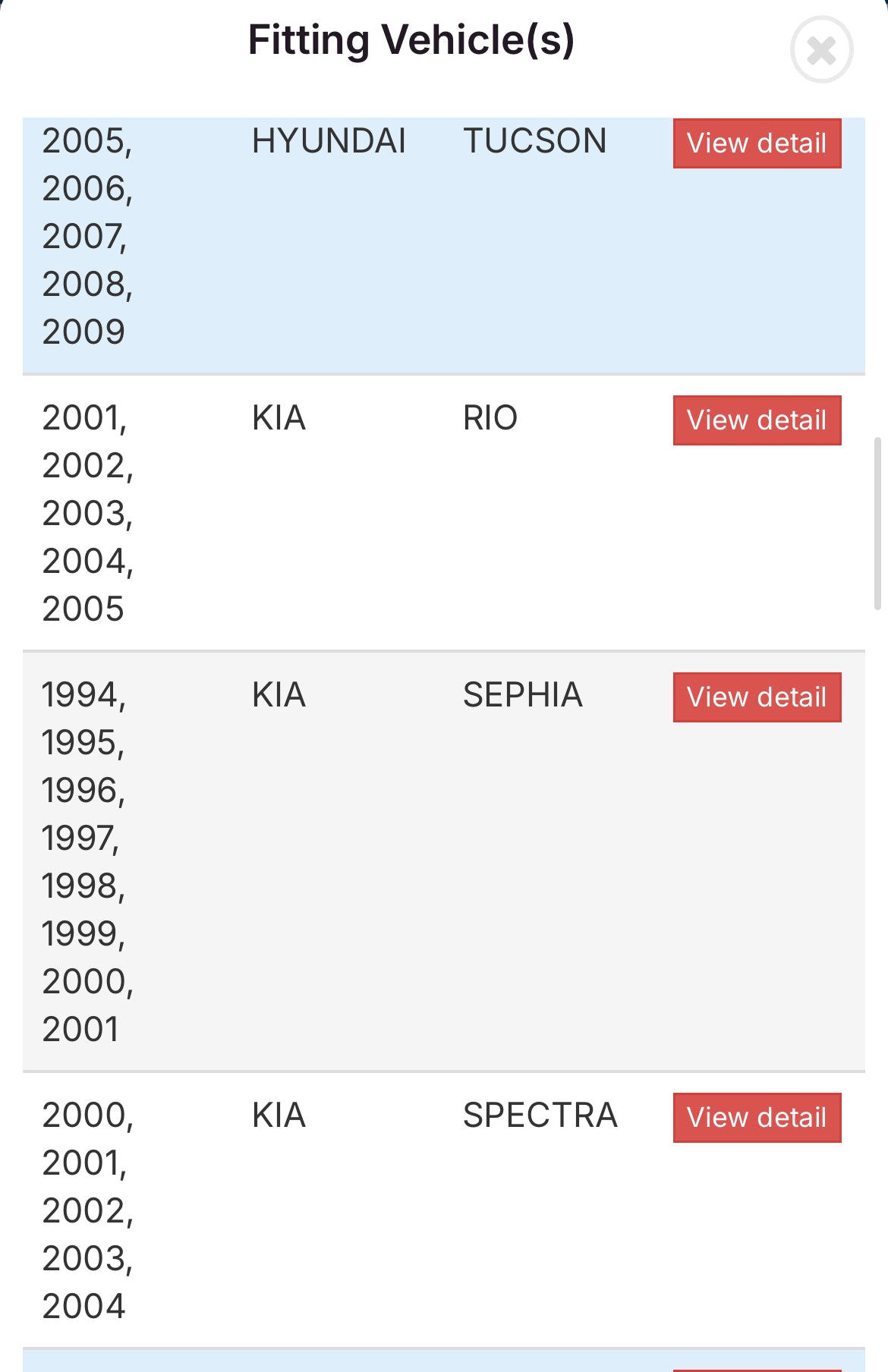
Task: Click the RIO model name
Action: click(490, 418)
